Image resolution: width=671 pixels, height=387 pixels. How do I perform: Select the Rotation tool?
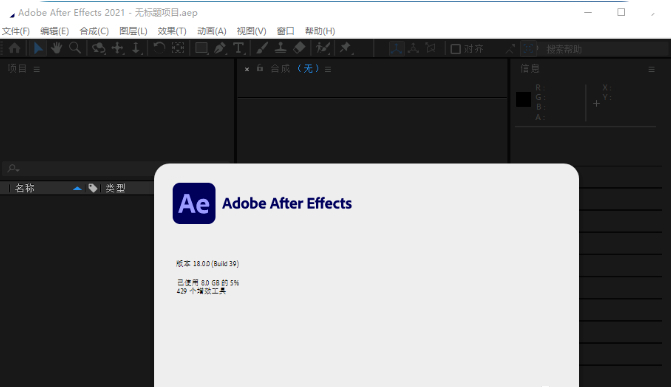pos(159,48)
